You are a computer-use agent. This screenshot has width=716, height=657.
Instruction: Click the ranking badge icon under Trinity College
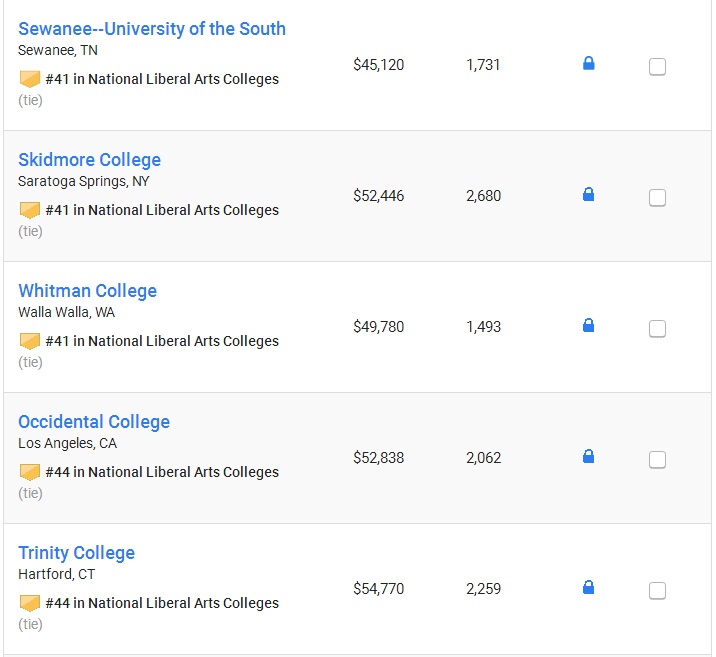click(x=30, y=603)
